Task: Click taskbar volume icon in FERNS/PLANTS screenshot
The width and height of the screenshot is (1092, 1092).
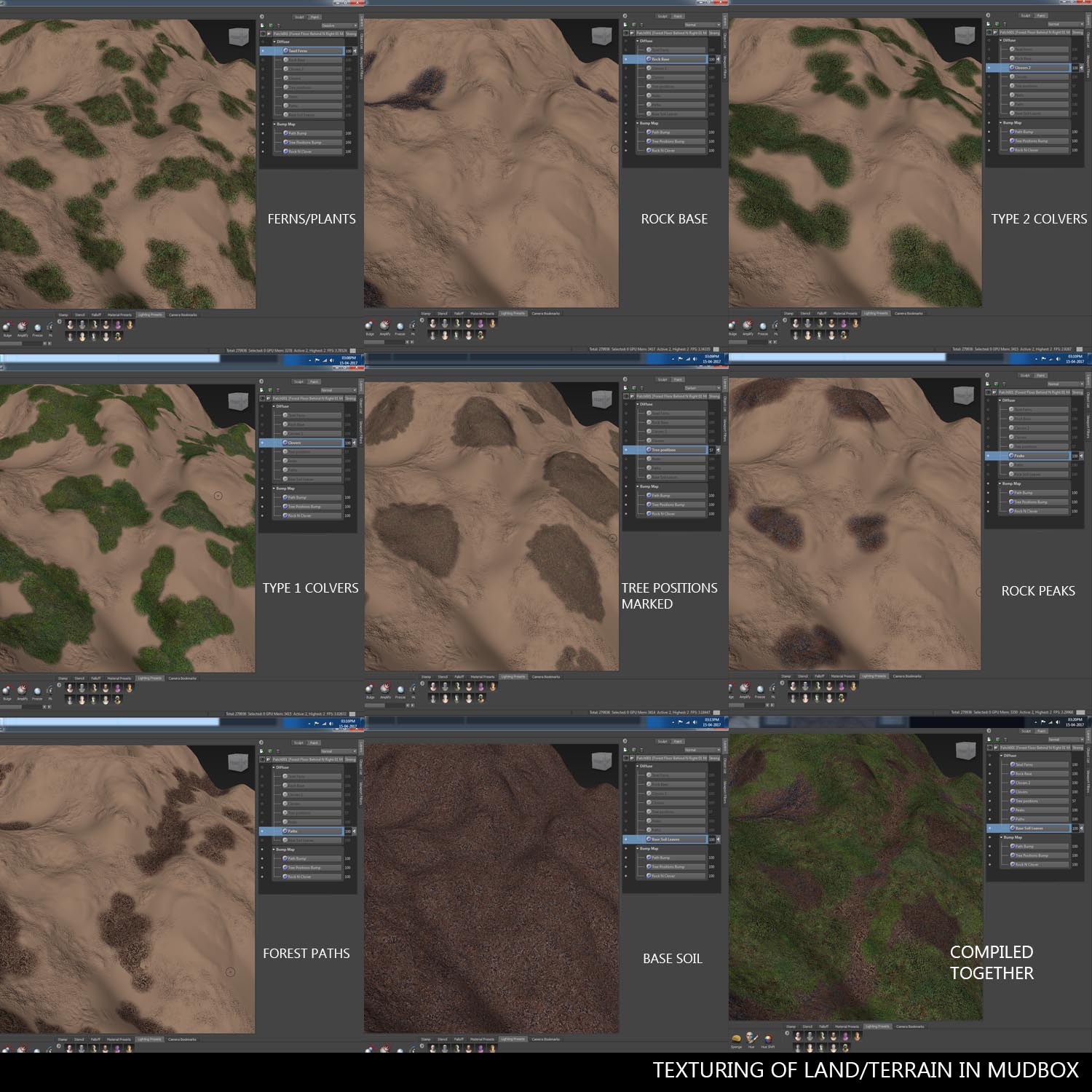Action: pyautogui.click(x=331, y=360)
